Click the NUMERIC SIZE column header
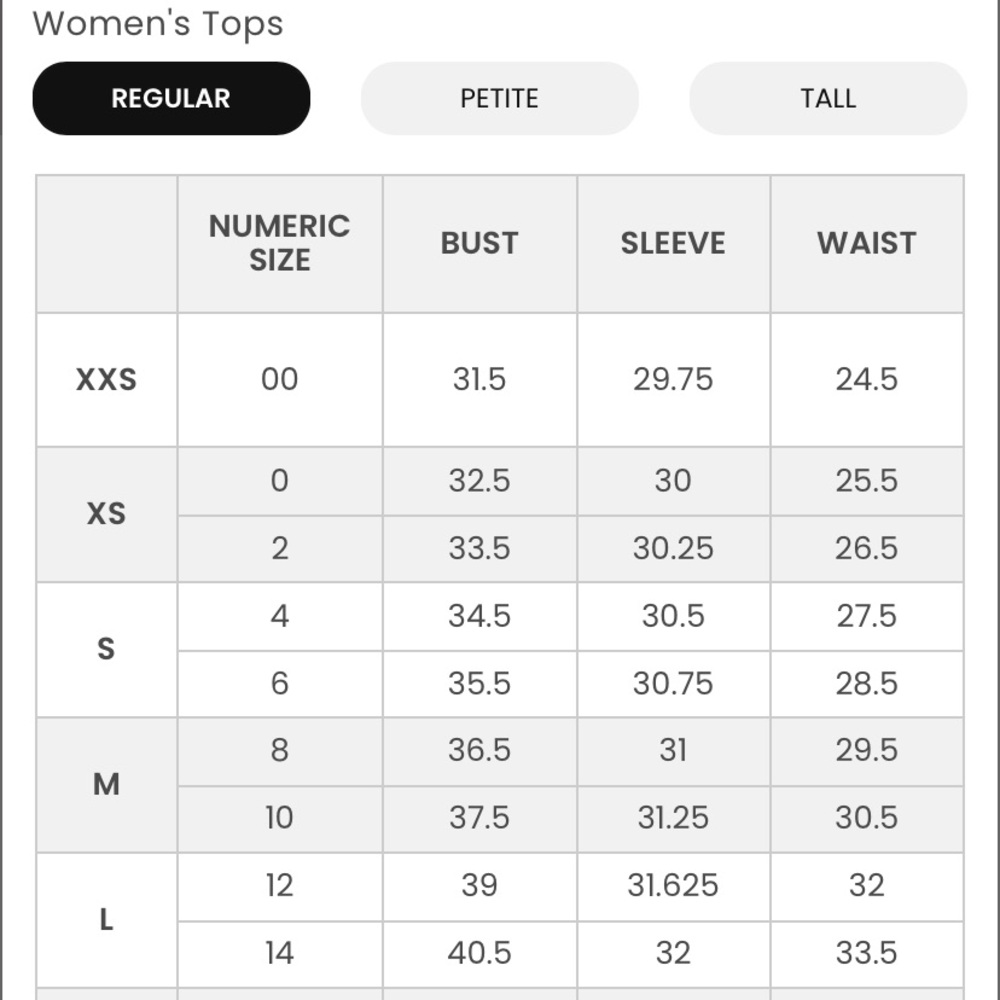Viewport: 1000px width, 1000px height. click(x=280, y=244)
